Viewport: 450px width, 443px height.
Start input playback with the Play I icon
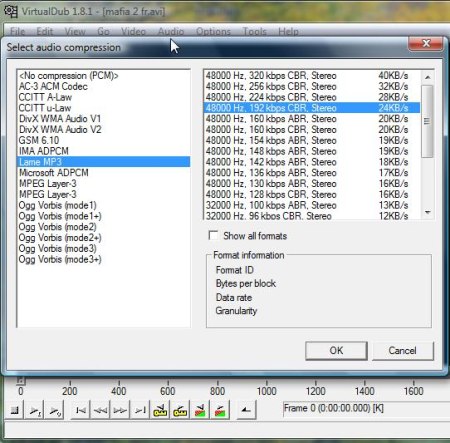34,410
